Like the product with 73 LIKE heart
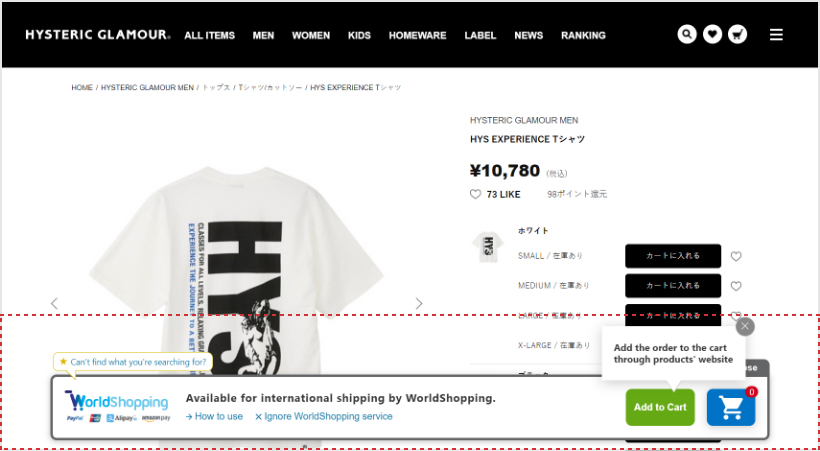The image size is (820, 451). 475,195
